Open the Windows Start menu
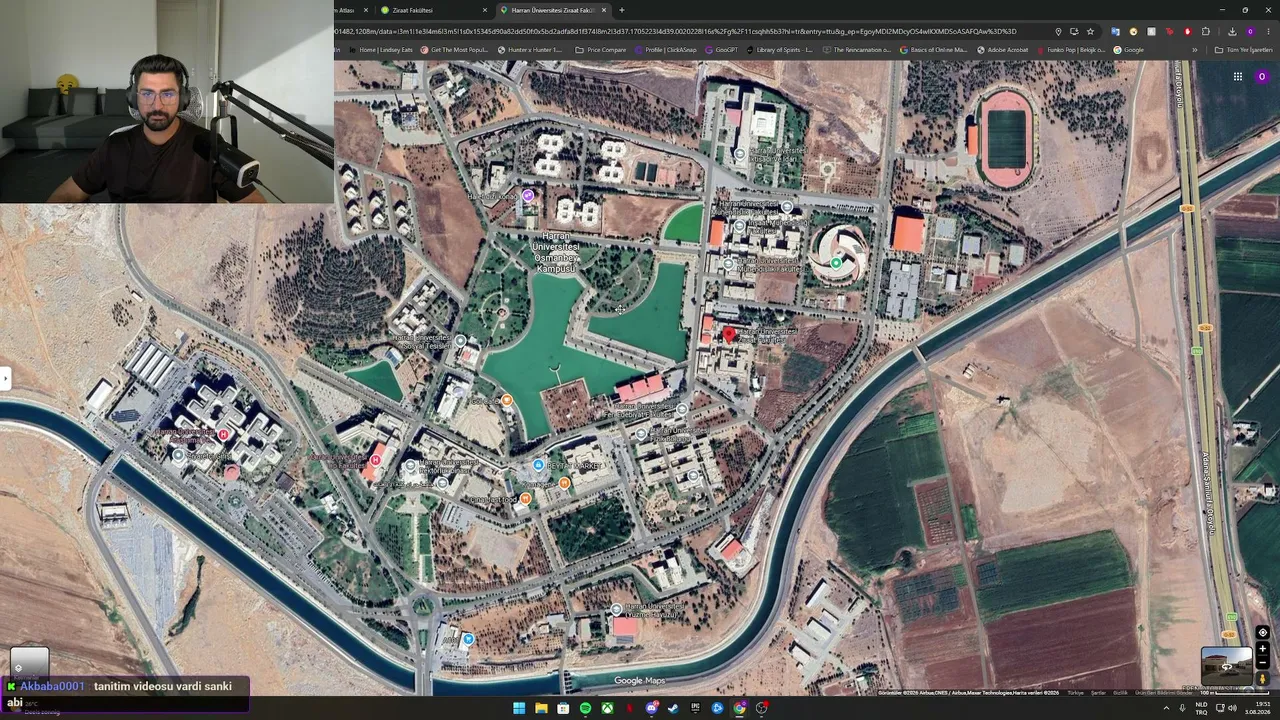The width and height of the screenshot is (1280, 720). pyautogui.click(x=519, y=708)
